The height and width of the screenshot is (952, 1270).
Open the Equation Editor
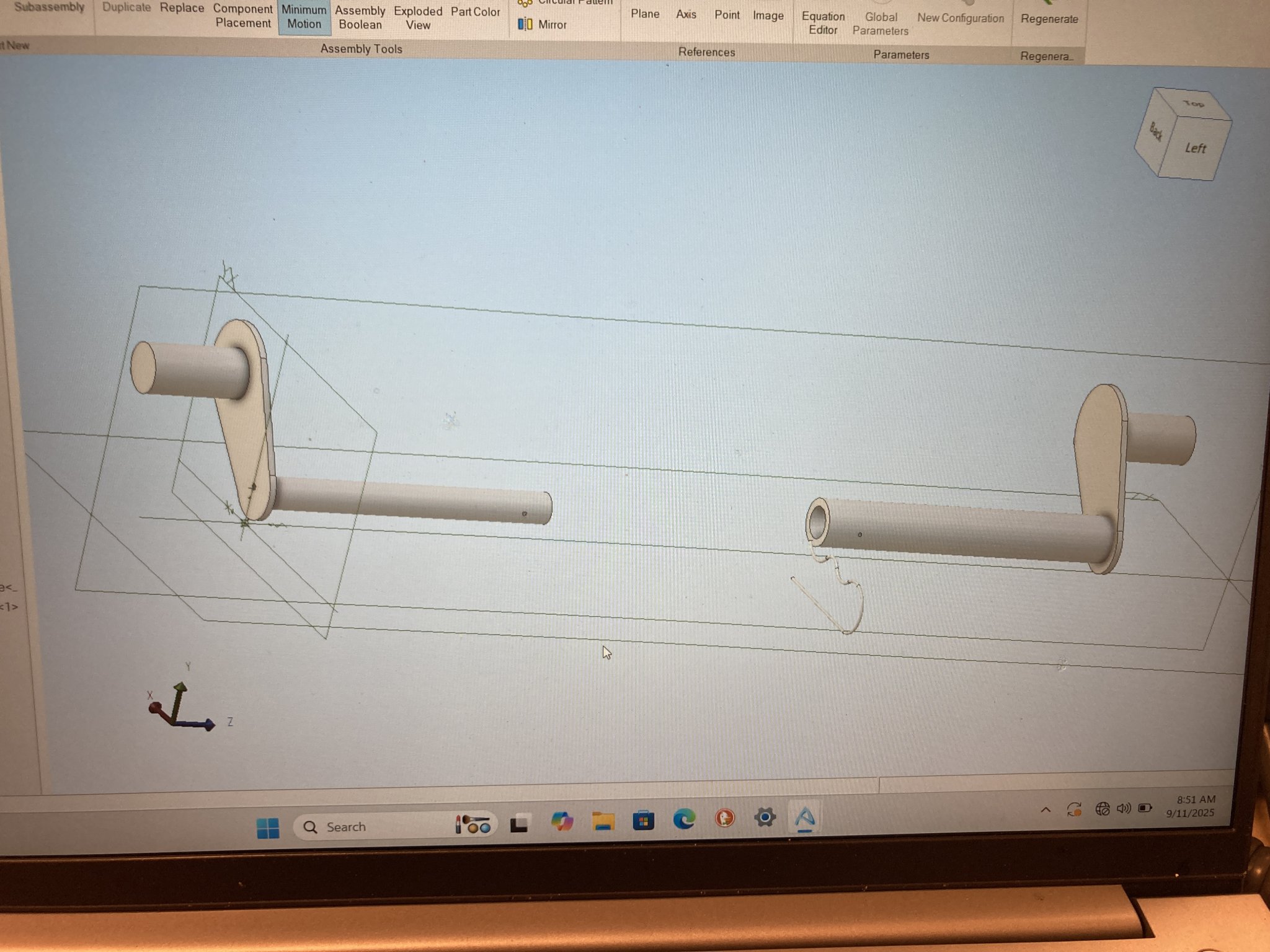[823, 23]
